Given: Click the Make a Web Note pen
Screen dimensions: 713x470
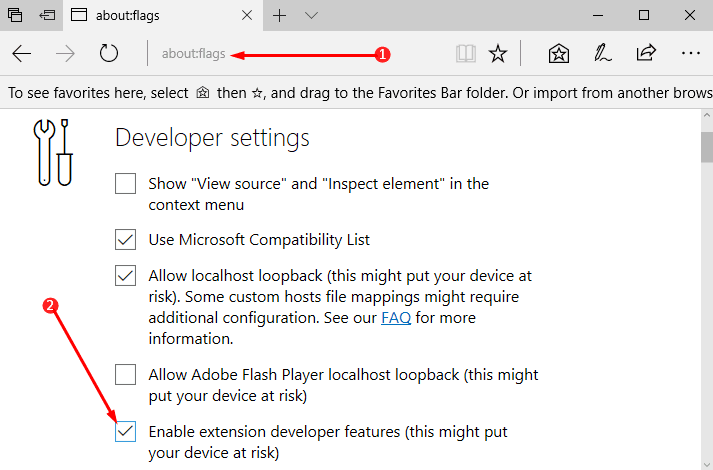Looking at the screenshot, I should pyautogui.click(x=603, y=54).
